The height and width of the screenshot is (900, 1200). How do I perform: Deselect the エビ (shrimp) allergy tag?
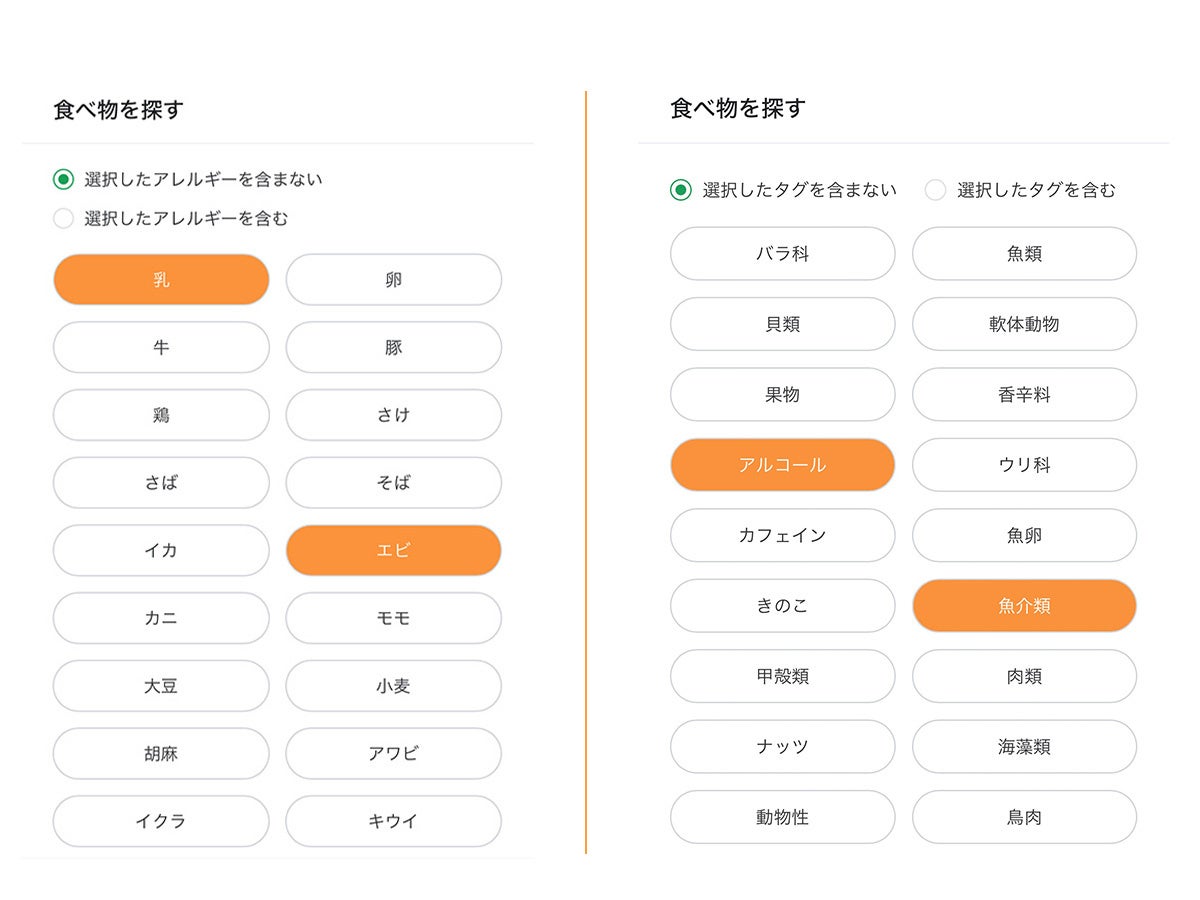pyautogui.click(x=393, y=550)
